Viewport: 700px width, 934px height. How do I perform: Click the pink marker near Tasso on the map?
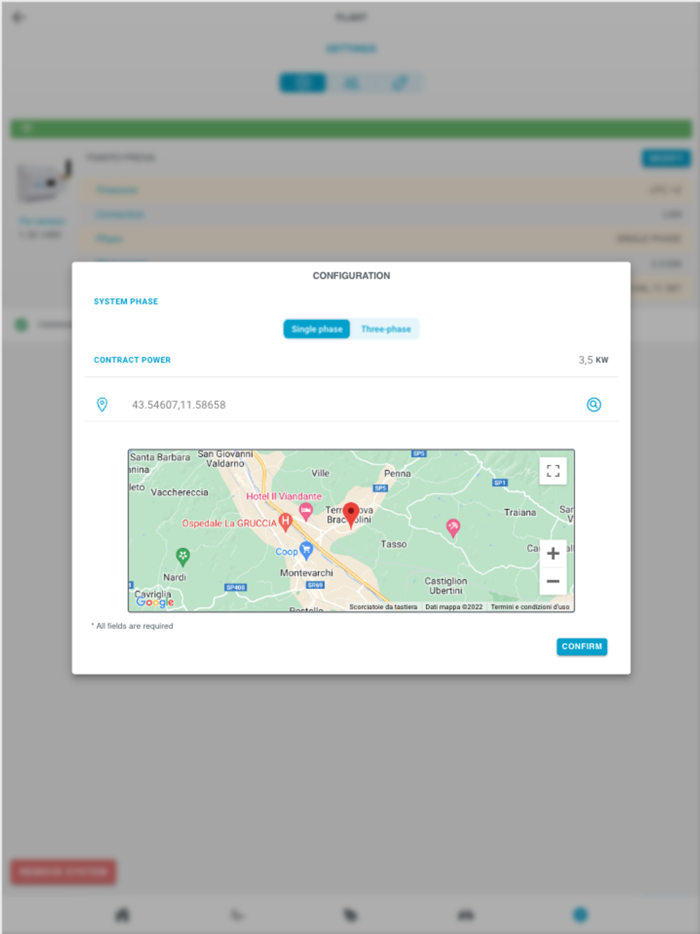pos(453,527)
